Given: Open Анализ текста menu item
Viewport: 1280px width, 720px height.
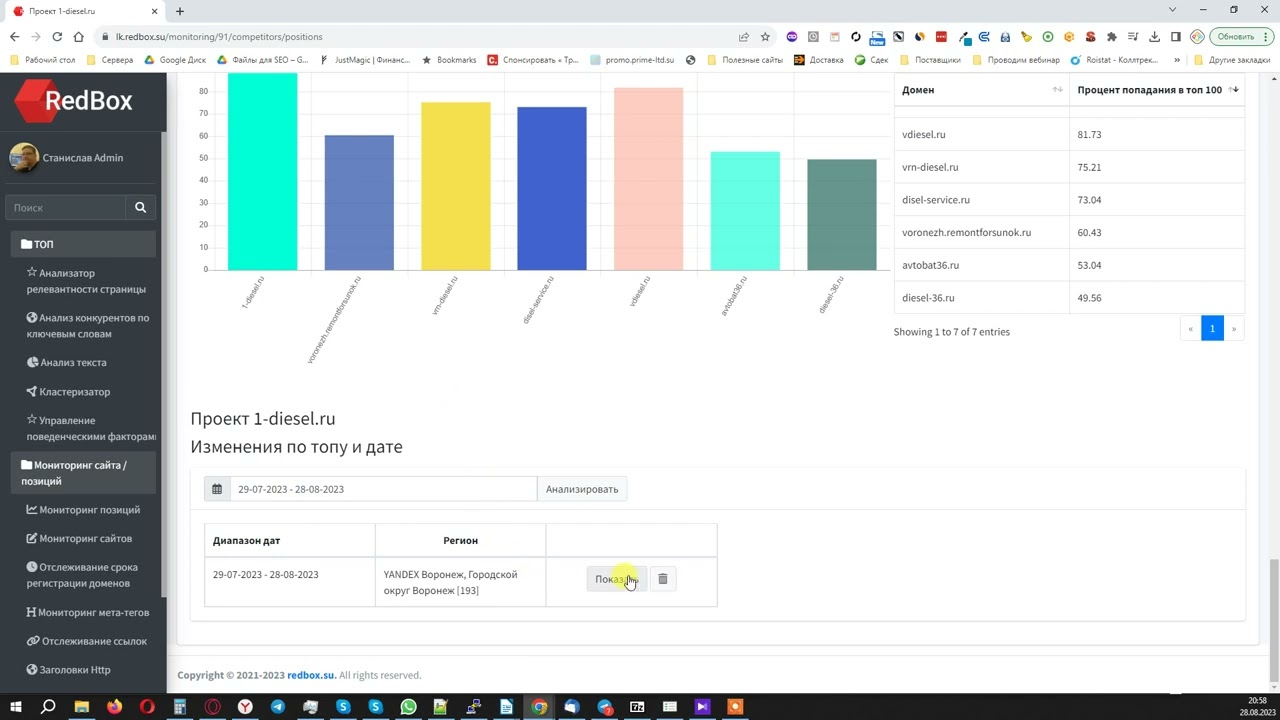Looking at the screenshot, I should point(66,363).
